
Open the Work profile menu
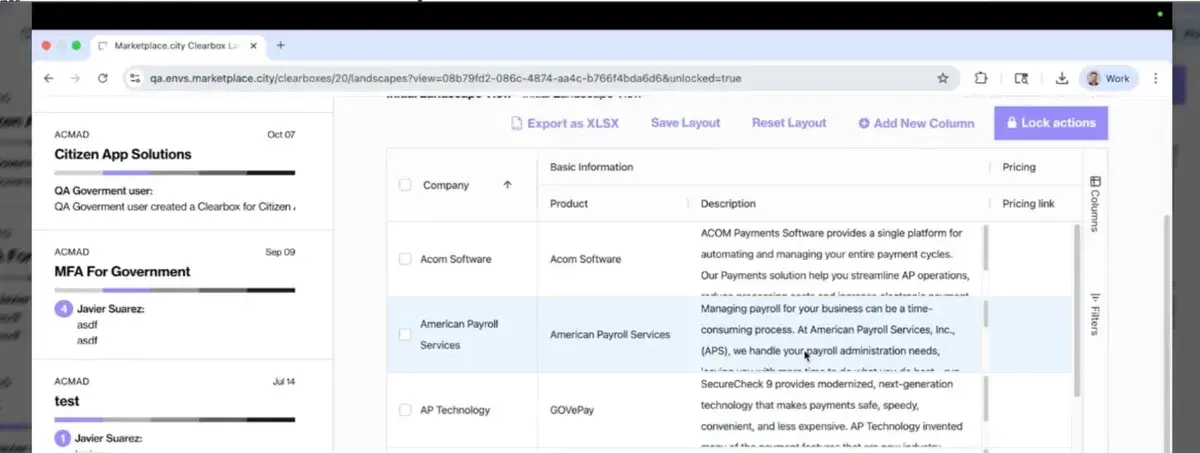click(1110, 78)
